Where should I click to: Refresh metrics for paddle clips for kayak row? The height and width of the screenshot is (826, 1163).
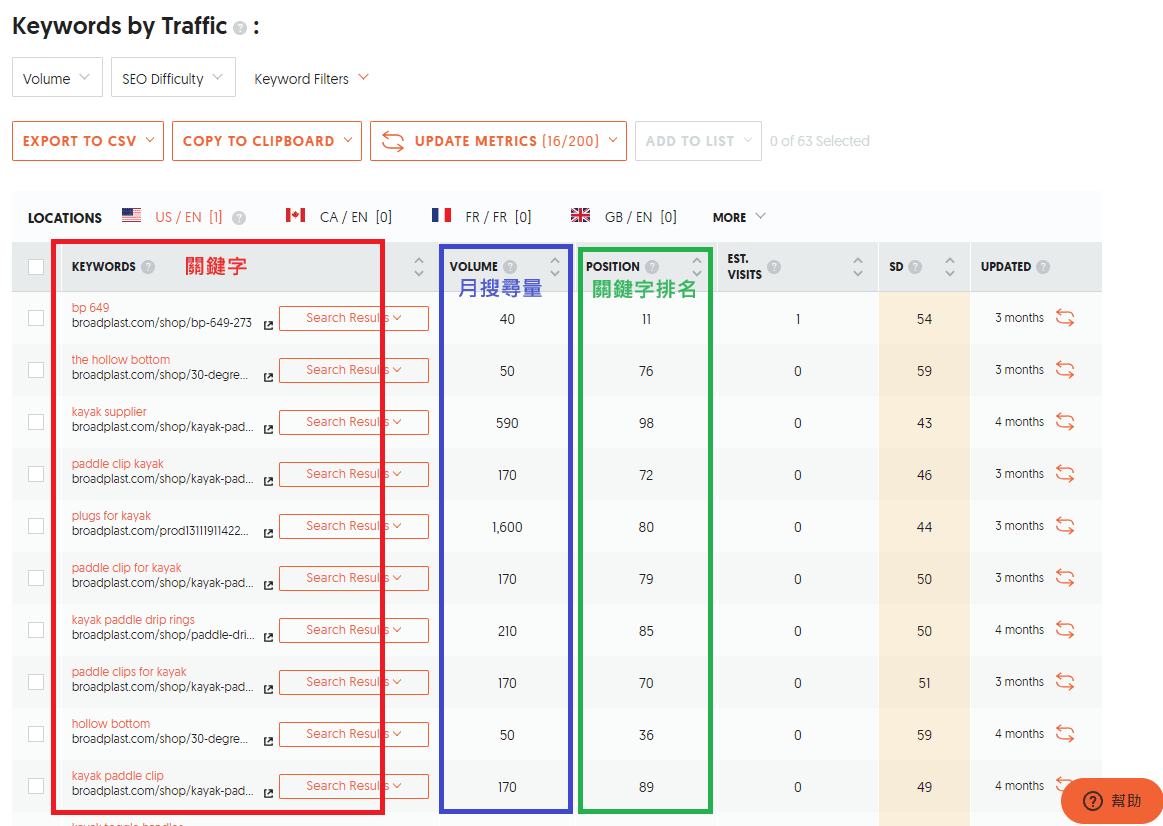tap(1065, 681)
